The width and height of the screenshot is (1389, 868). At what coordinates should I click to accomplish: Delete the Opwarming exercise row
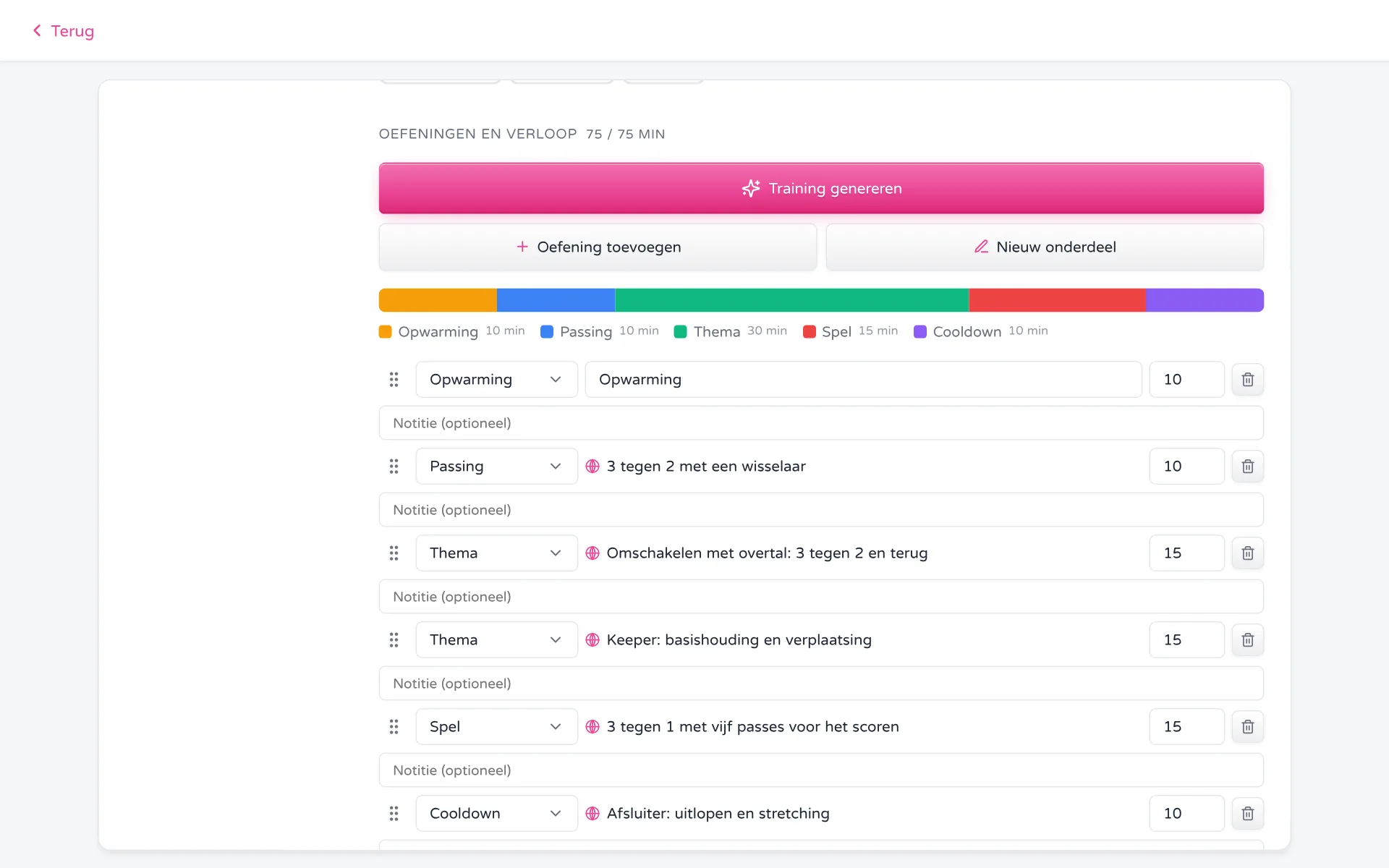pos(1247,379)
